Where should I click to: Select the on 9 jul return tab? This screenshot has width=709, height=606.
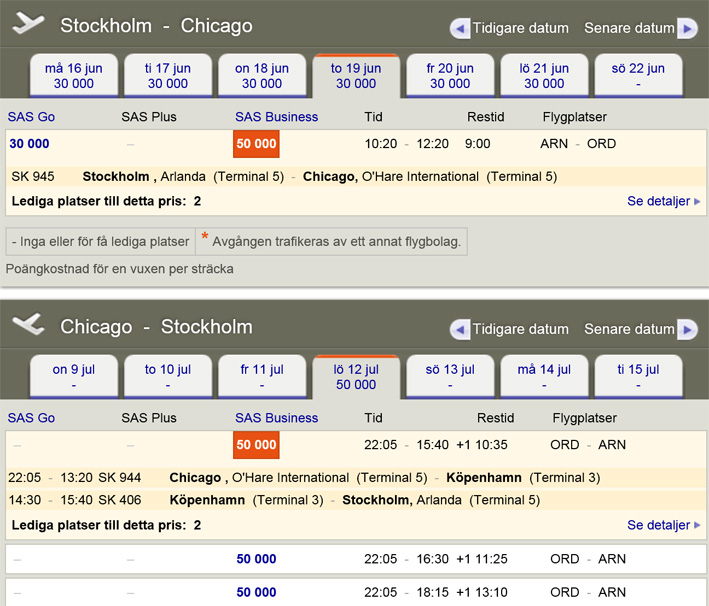tap(74, 377)
